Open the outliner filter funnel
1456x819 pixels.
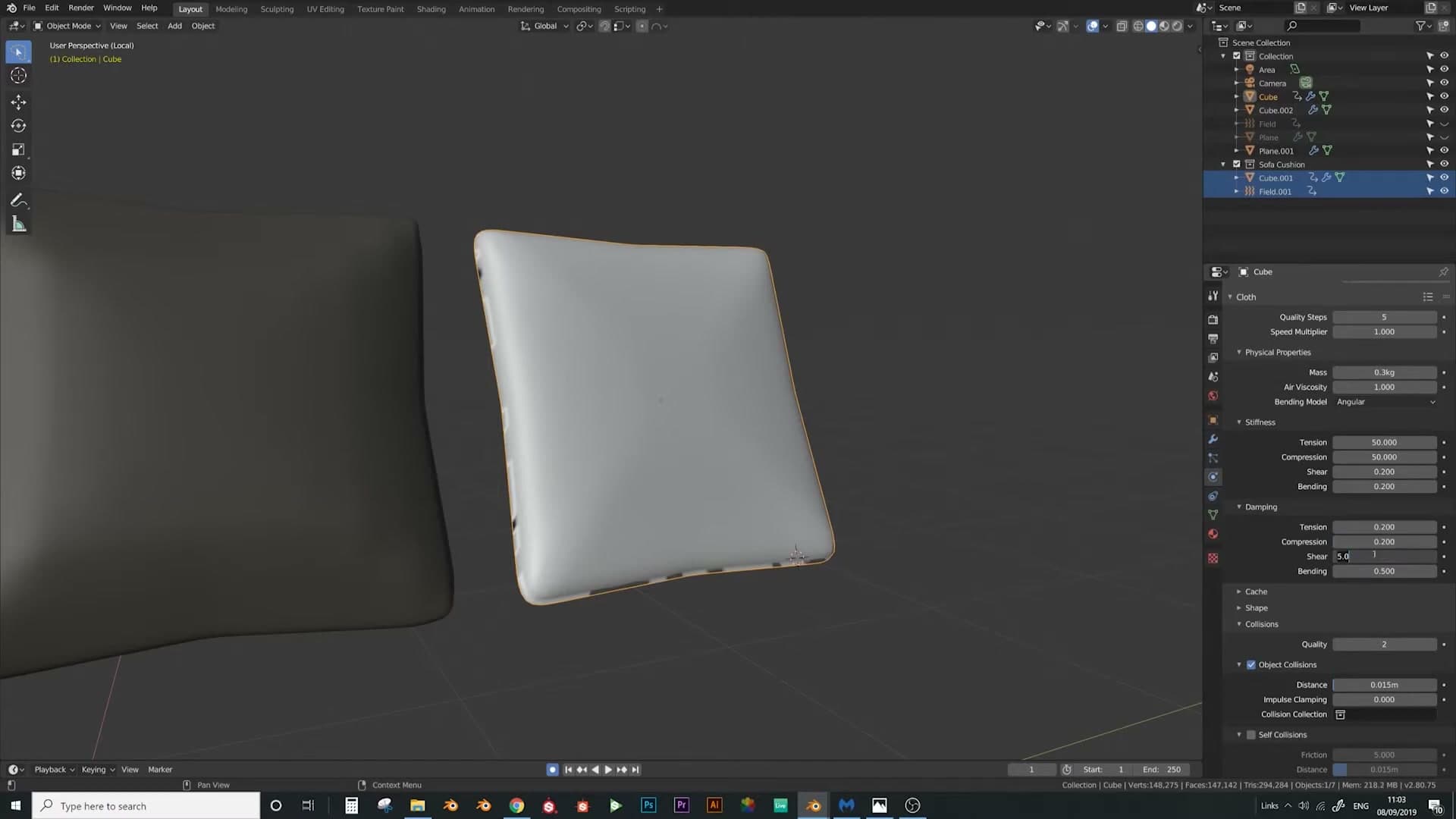click(1421, 26)
